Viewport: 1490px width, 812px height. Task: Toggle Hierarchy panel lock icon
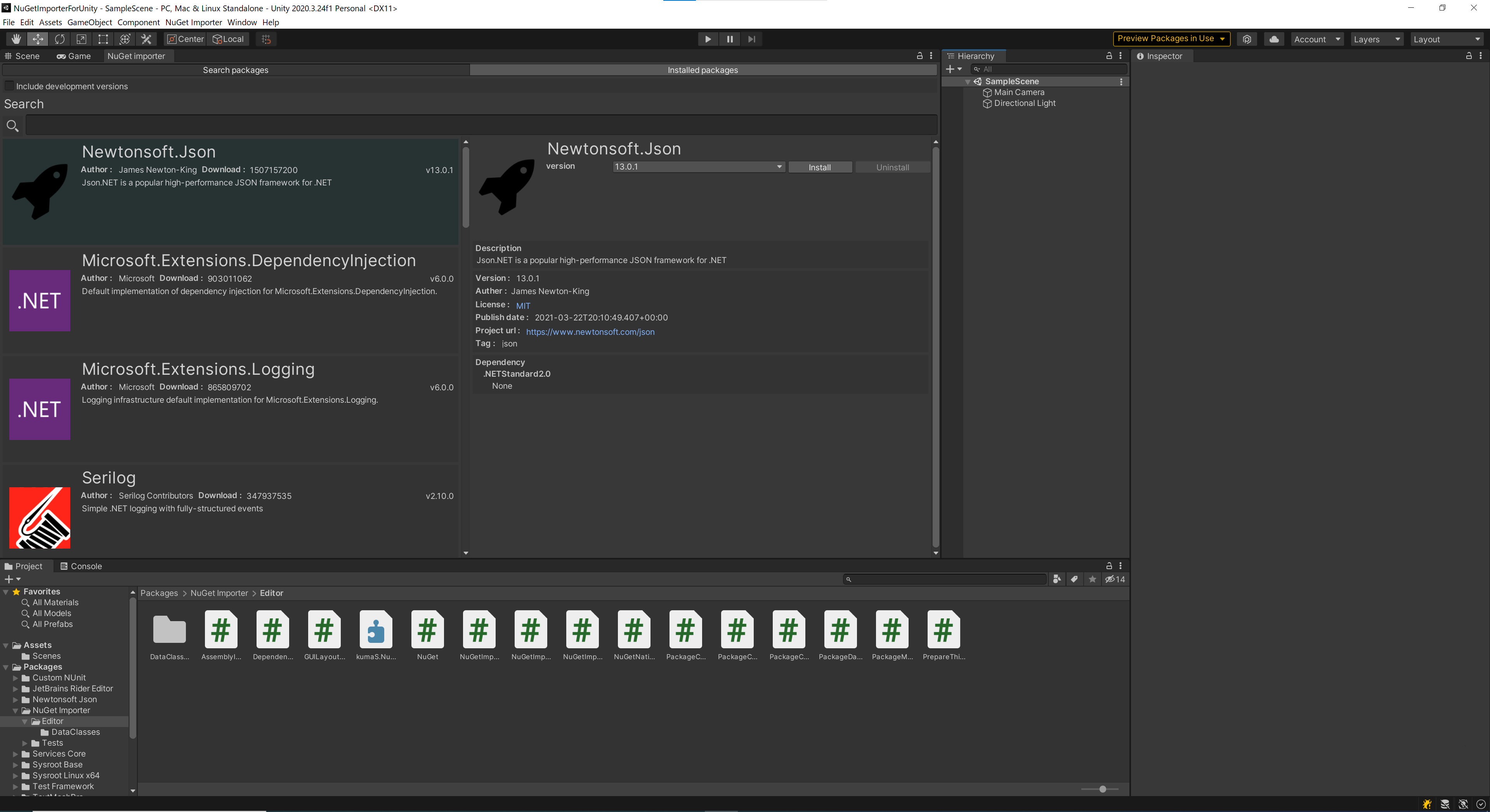(x=1109, y=55)
